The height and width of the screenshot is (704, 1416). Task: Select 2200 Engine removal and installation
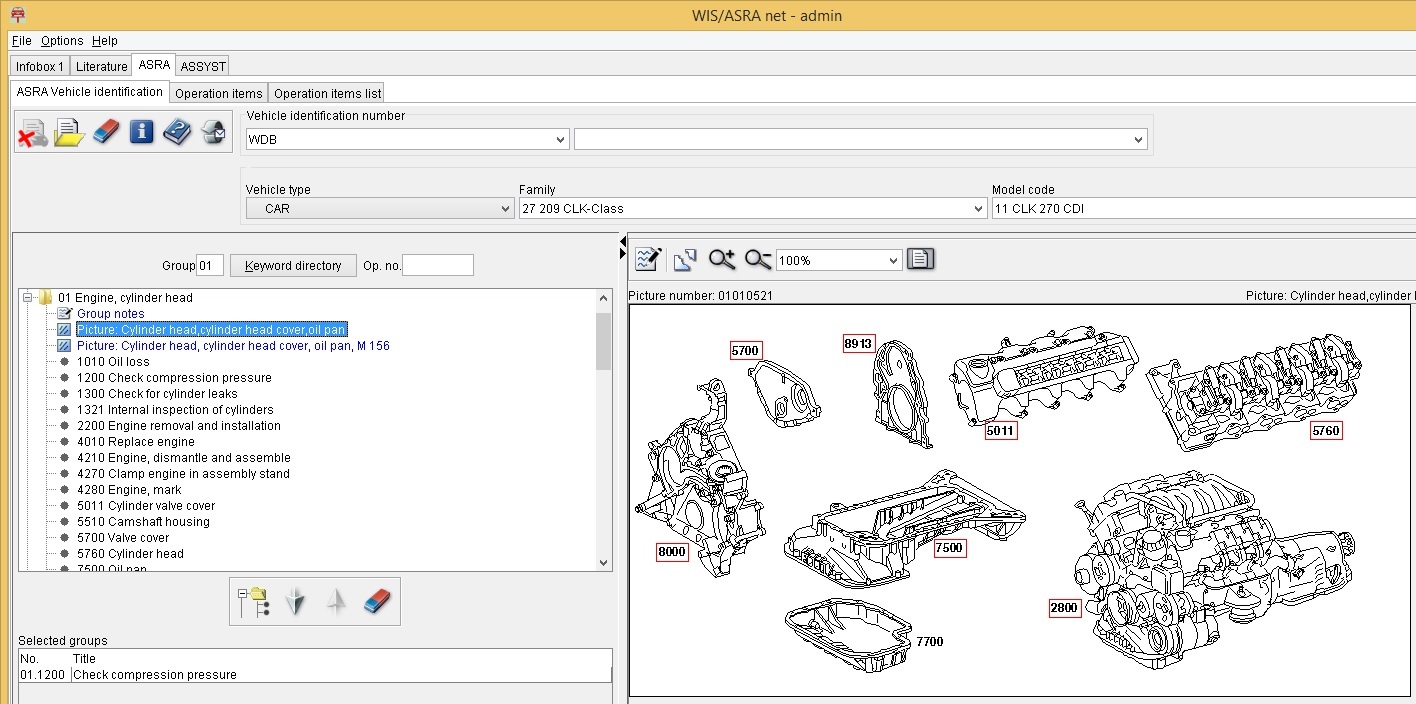(x=179, y=425)
